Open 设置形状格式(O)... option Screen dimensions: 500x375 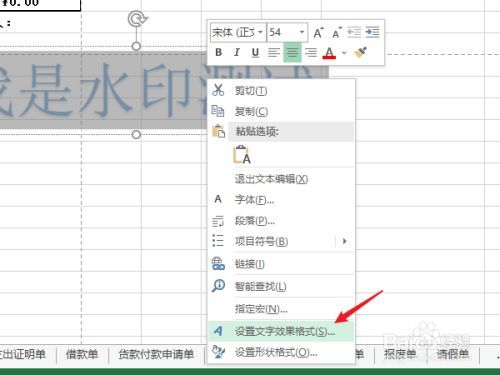click(x=281, y=352)
